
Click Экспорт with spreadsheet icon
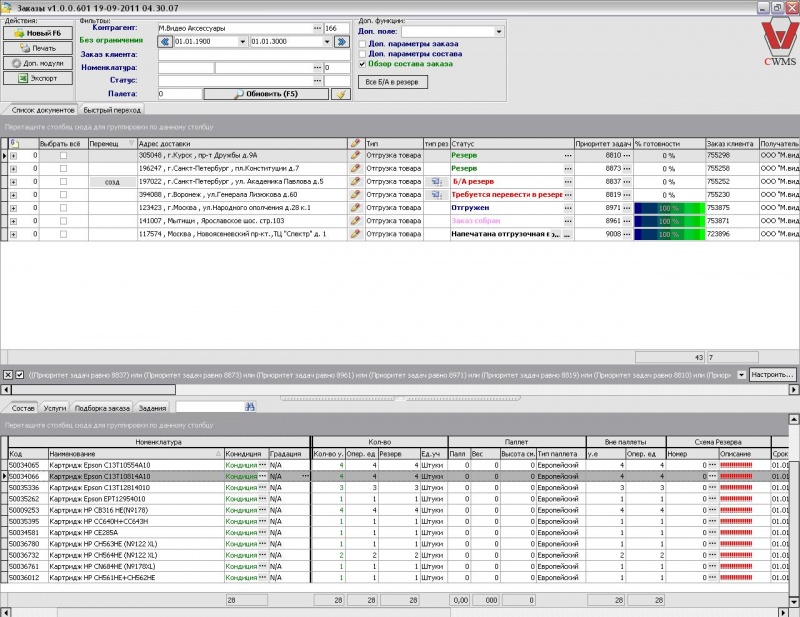pos(36,77)
